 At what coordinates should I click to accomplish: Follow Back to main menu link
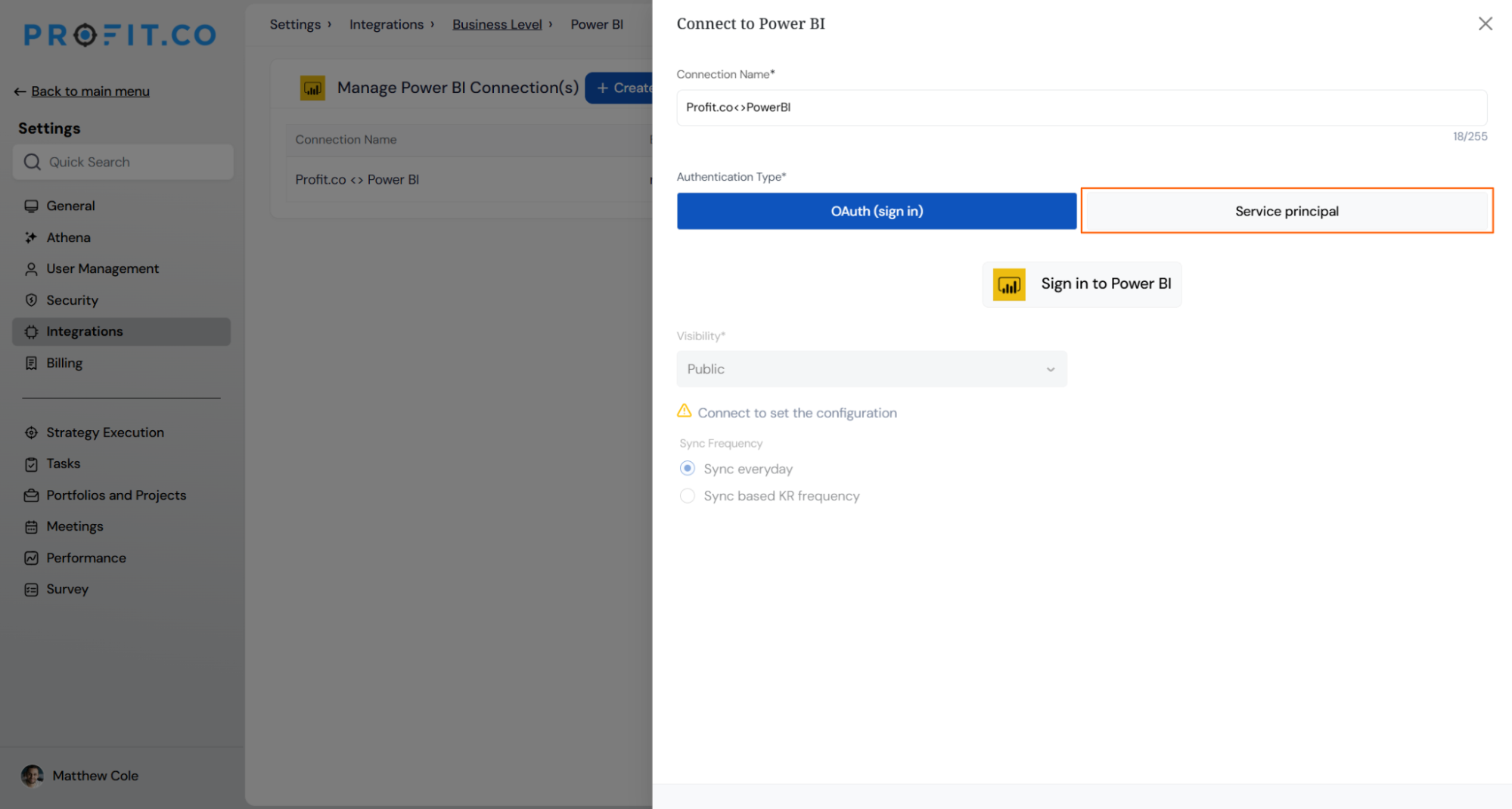click(x=90, y=91)
